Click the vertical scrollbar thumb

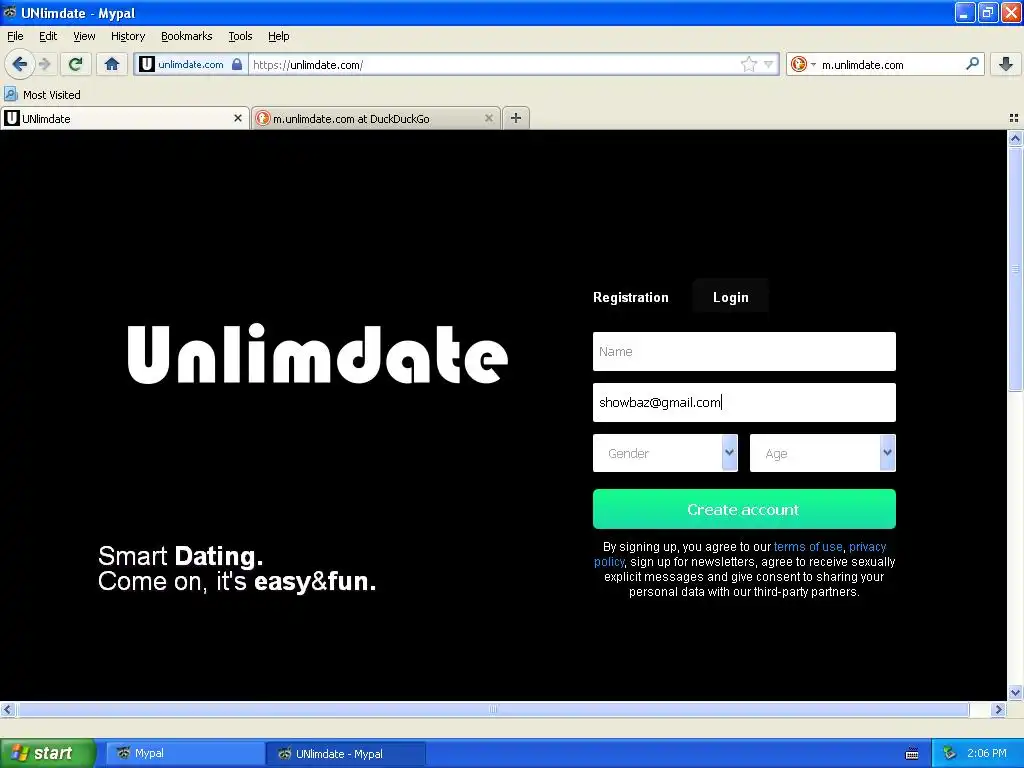1015,269
